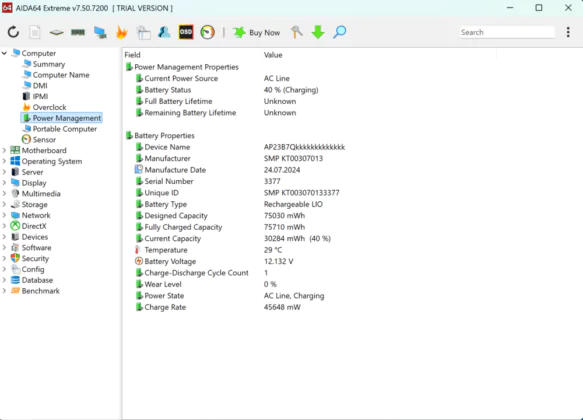Open the gauge SensorPanel icon
This screenshot has width=583, height=420.
(x=207, y=32)
